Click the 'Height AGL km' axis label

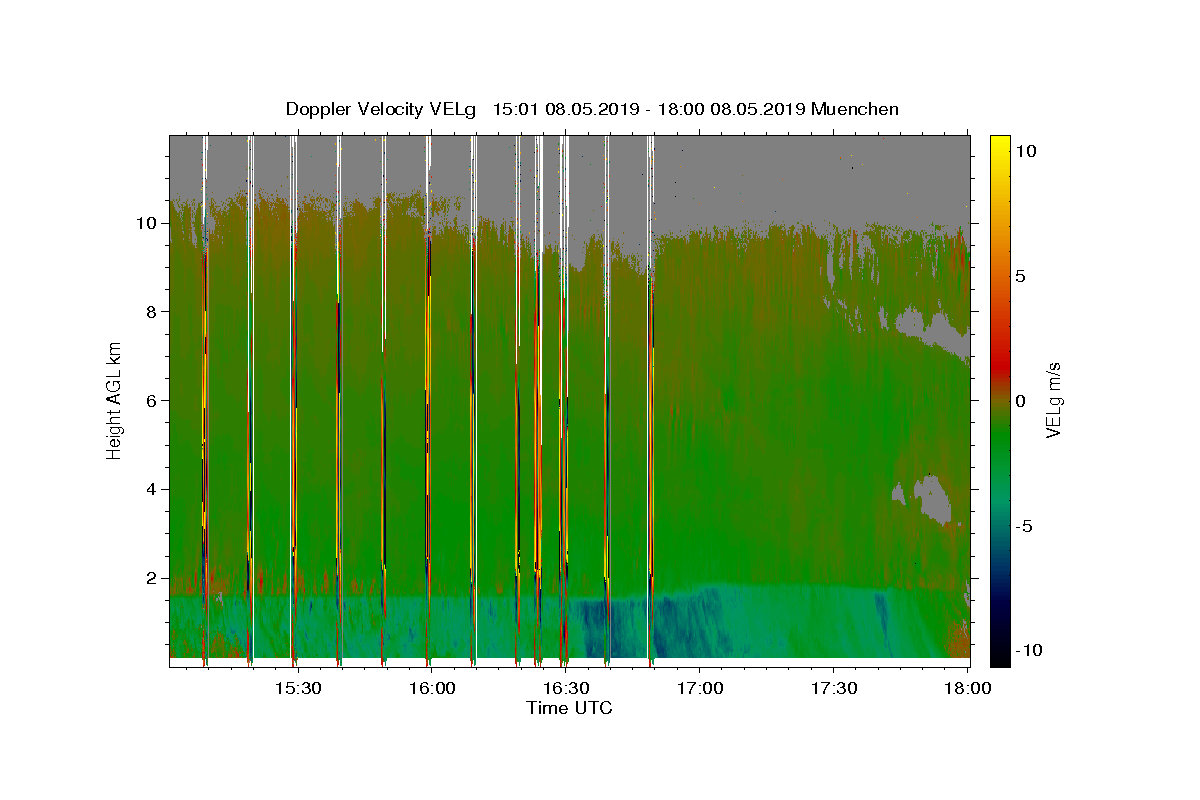tap(115, 400)
